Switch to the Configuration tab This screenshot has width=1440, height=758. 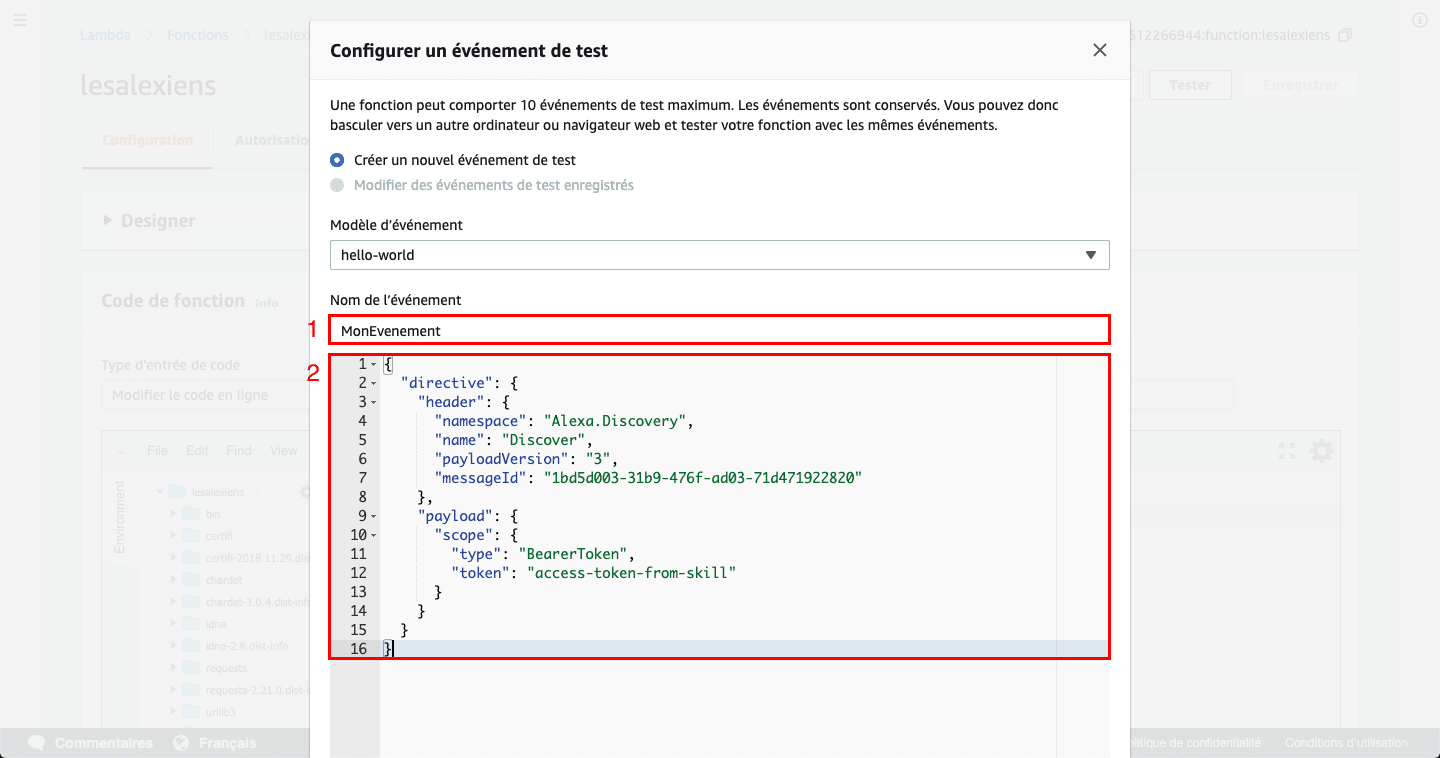[x=147, y=140]
